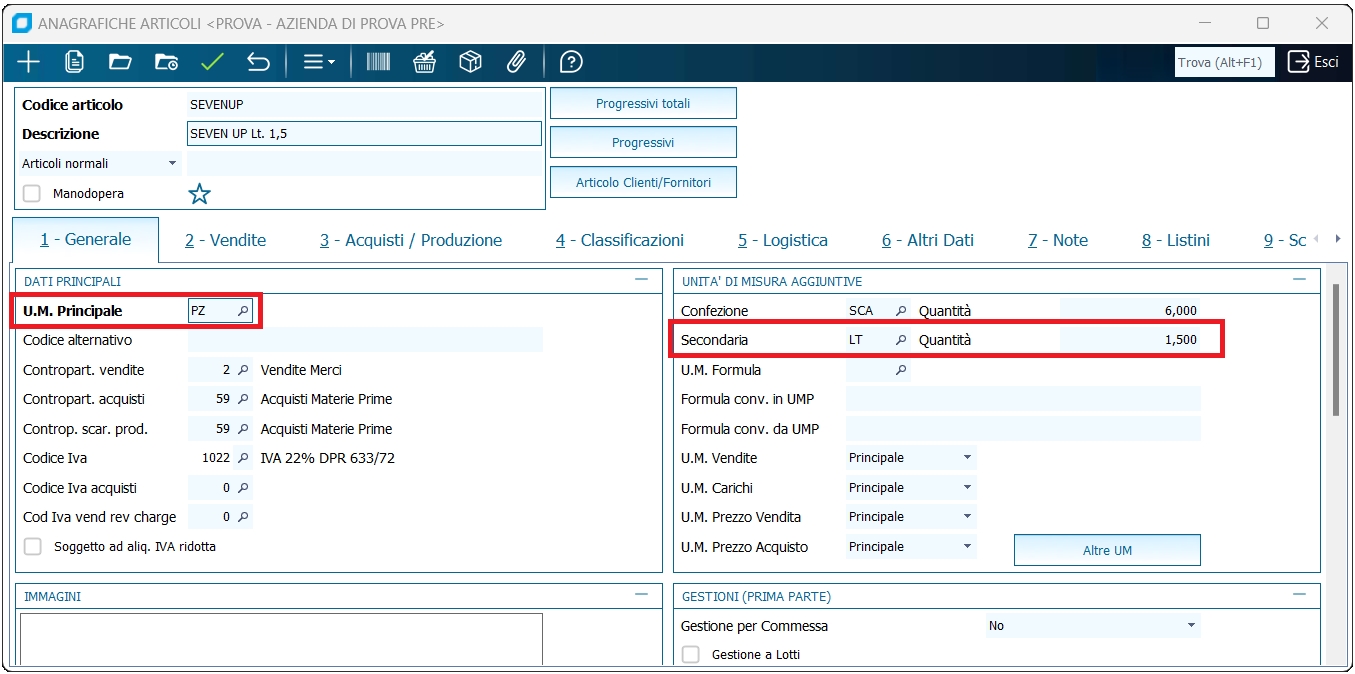This screenshot has height=674, width=1355.
Task: Toggle the Gestione a Lotti checkbox
Action: click(x=690, y=655)
